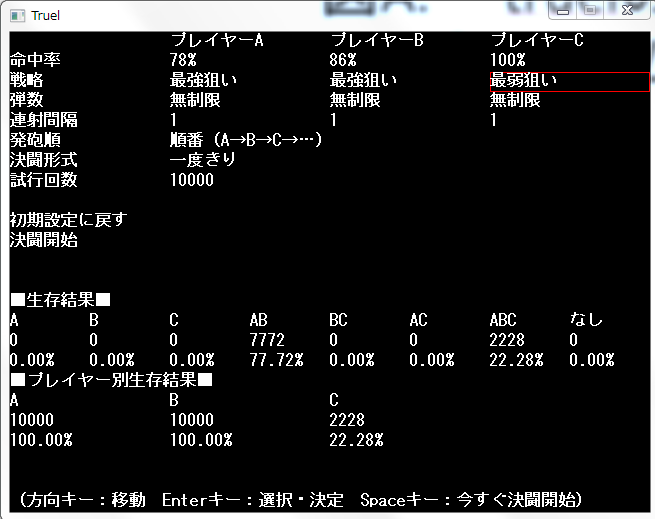655x519 pixels.
Task: Select Player B's bullet count 無制限
Action: tap(355, 100)
